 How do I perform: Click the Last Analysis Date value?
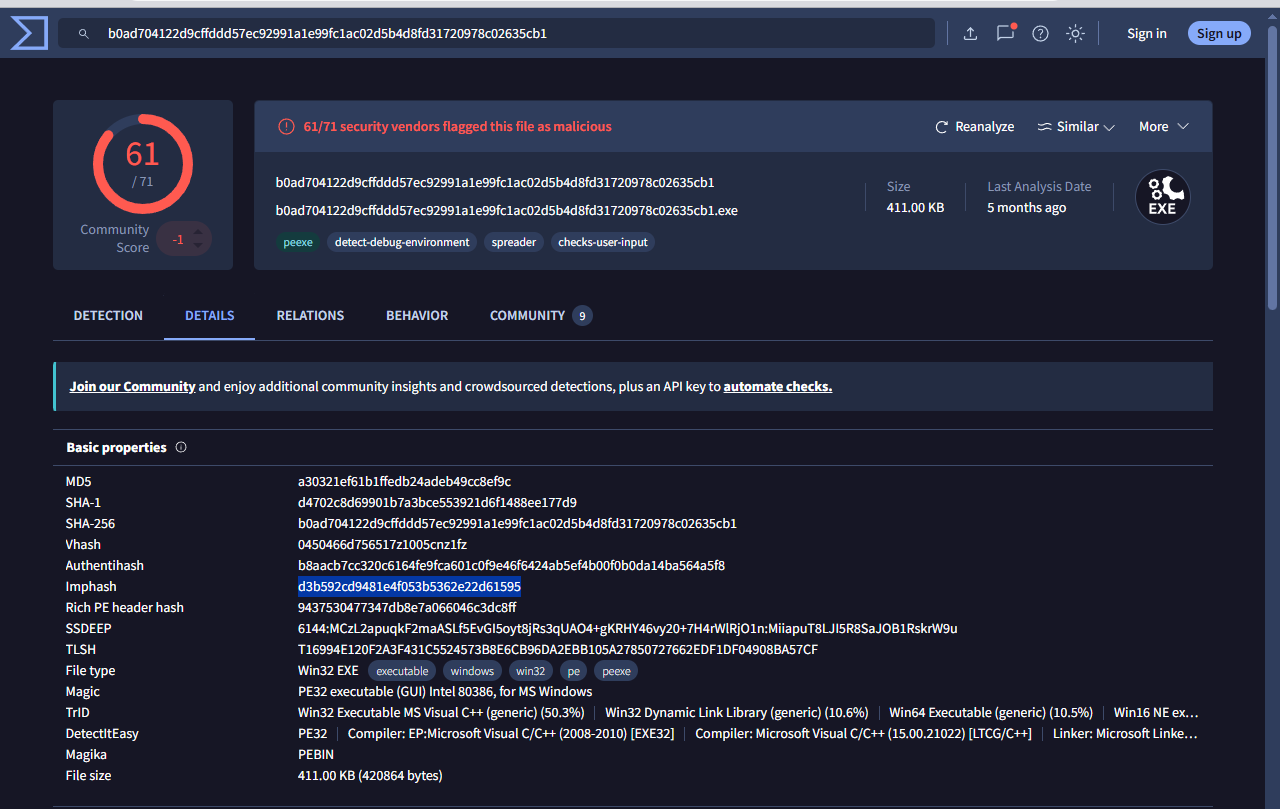click(1027, 208)
